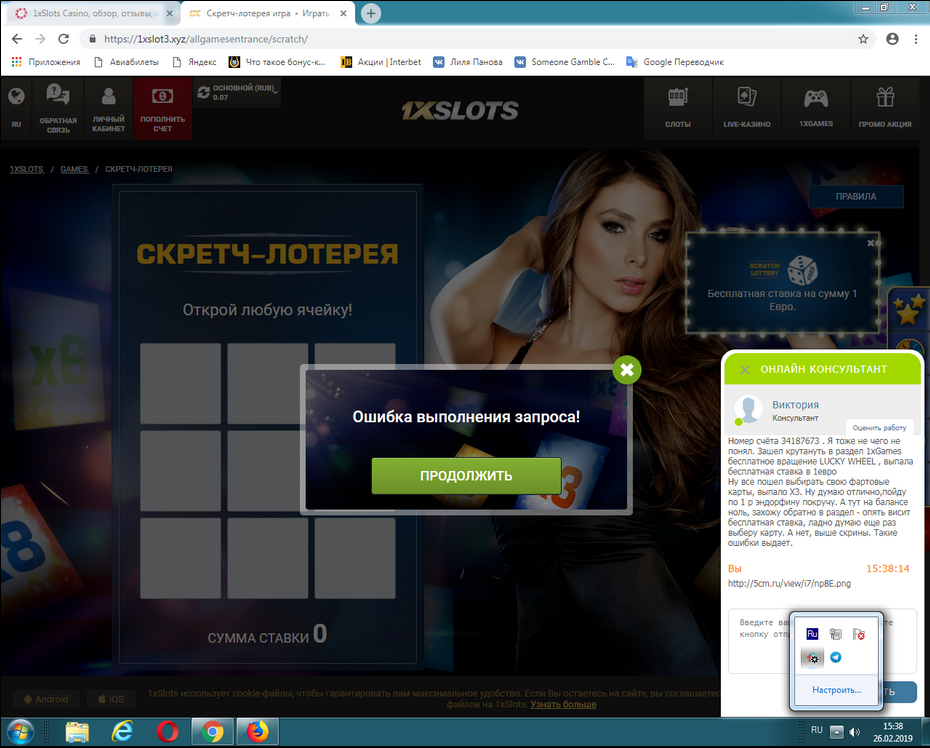Open Авиабилеты bookmark
The image size is (930, 748).
pyautogui.click(x=126, y=62)
